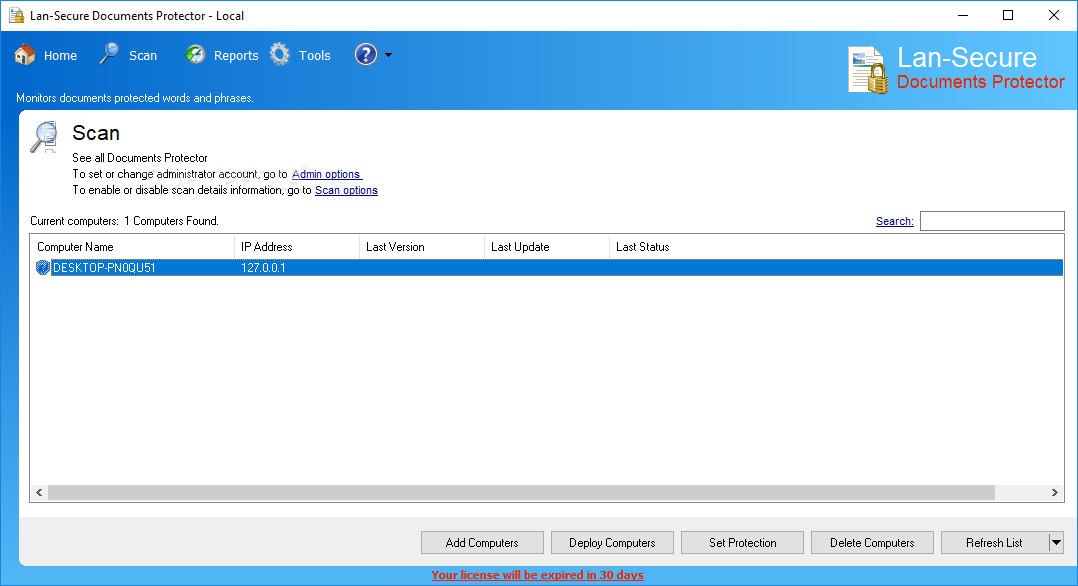Click the Help question mark icon

pyautogui.click(x=366, y=54)
